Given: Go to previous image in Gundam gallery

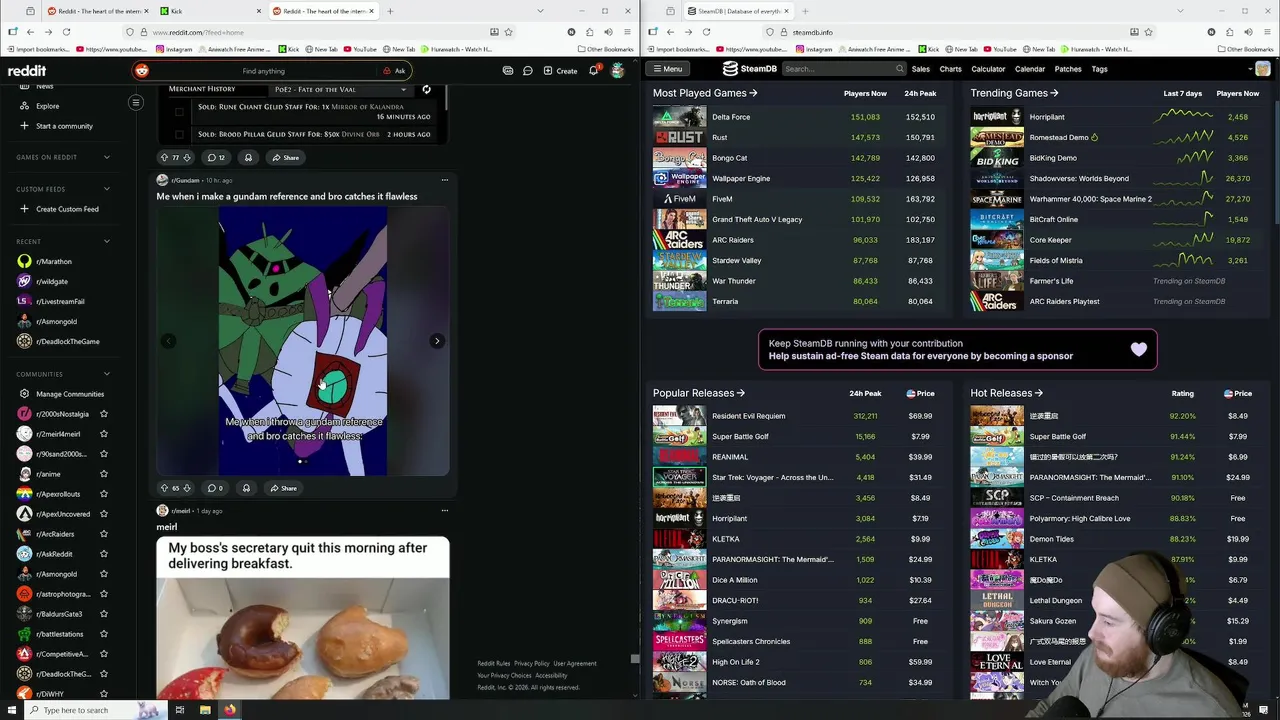Looking at the screenshot, I should click(169, 341).
